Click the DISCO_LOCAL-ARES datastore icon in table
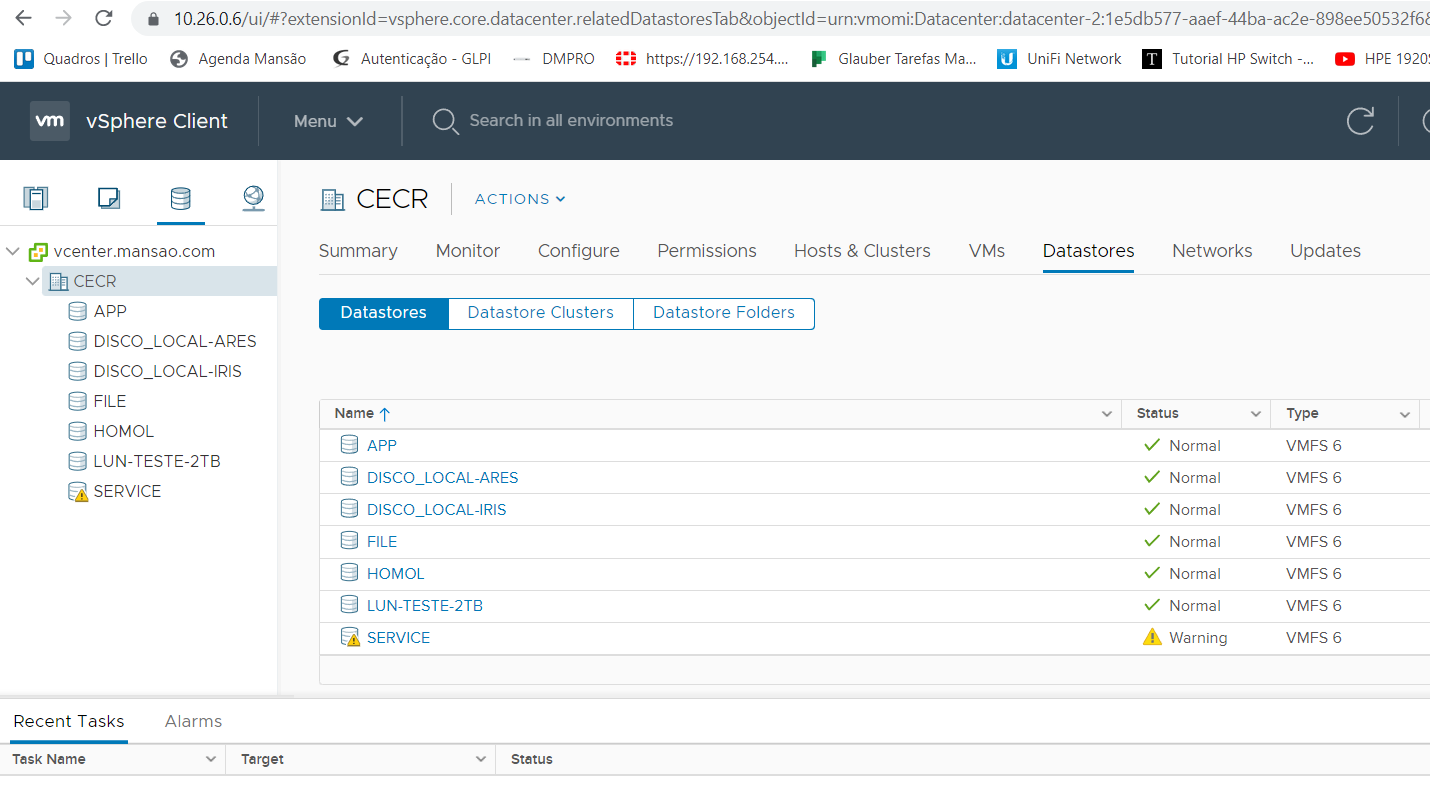The image size is (1430, 791). [x=349, y=478]
